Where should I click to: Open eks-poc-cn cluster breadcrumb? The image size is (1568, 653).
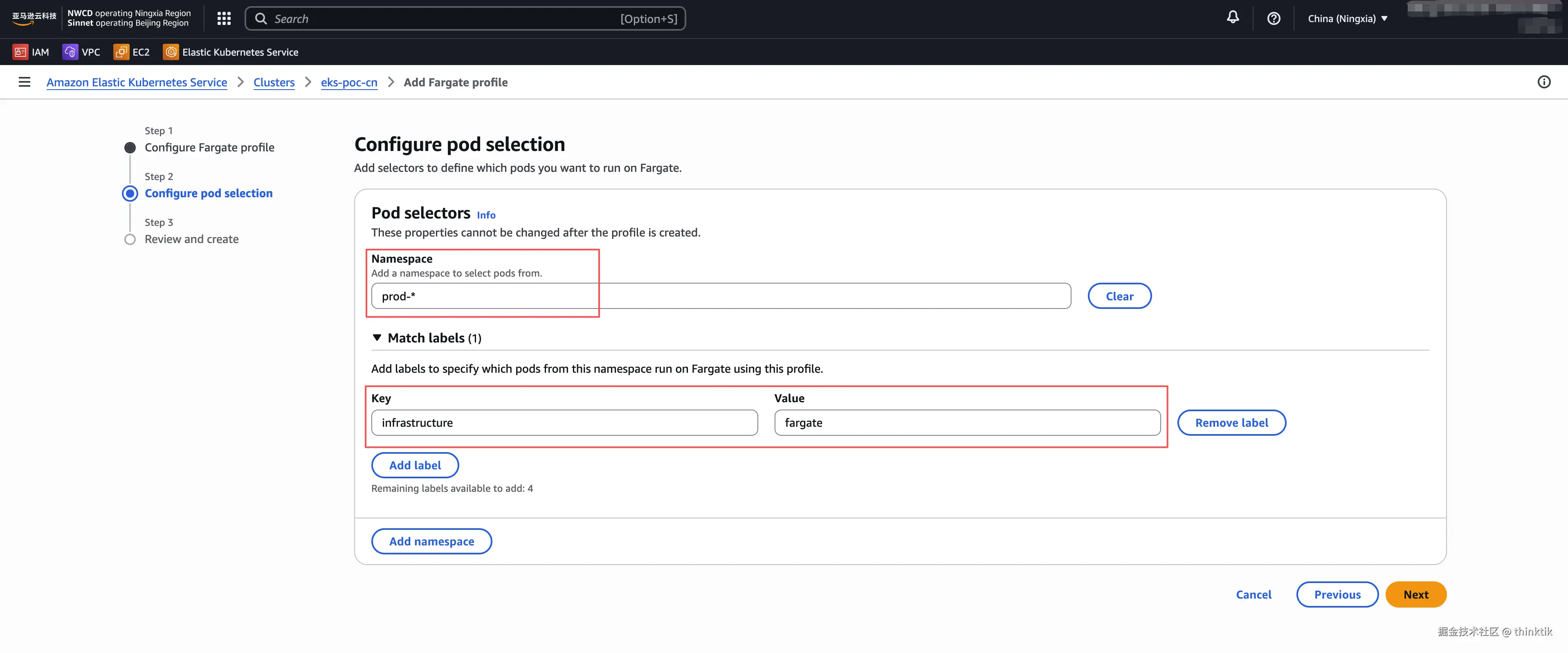point(349,82)
